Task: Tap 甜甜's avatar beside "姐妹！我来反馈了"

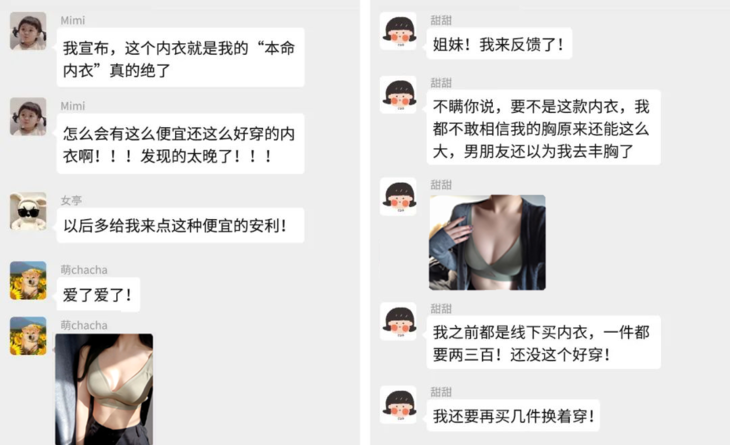Action: 399,31
